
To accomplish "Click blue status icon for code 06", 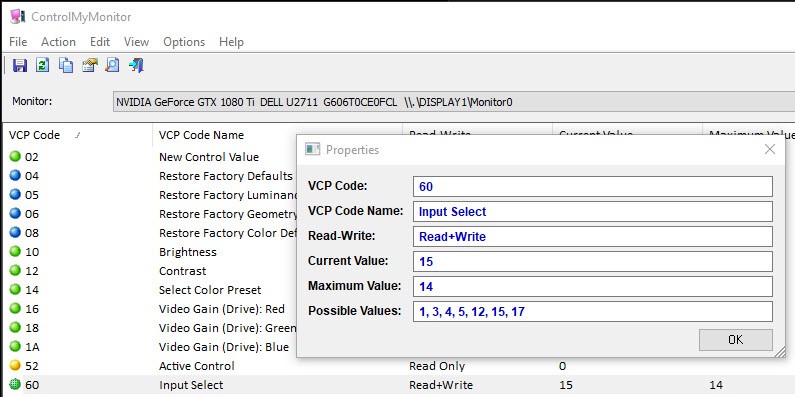I will (15, 213).
